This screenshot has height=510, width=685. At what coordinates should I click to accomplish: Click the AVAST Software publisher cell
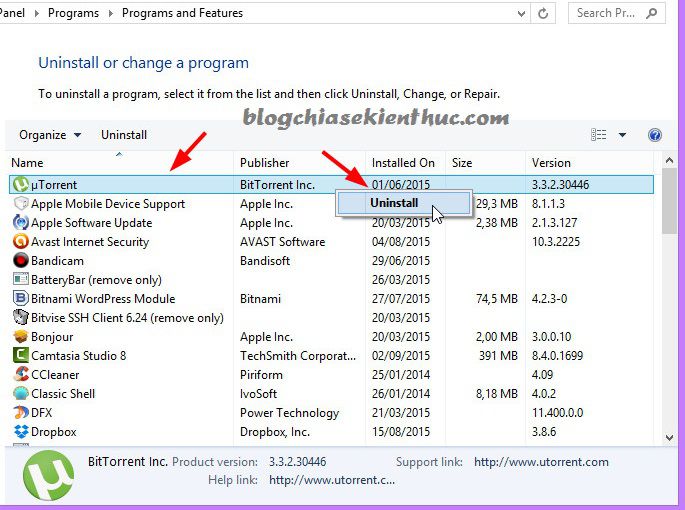(282, 242)
